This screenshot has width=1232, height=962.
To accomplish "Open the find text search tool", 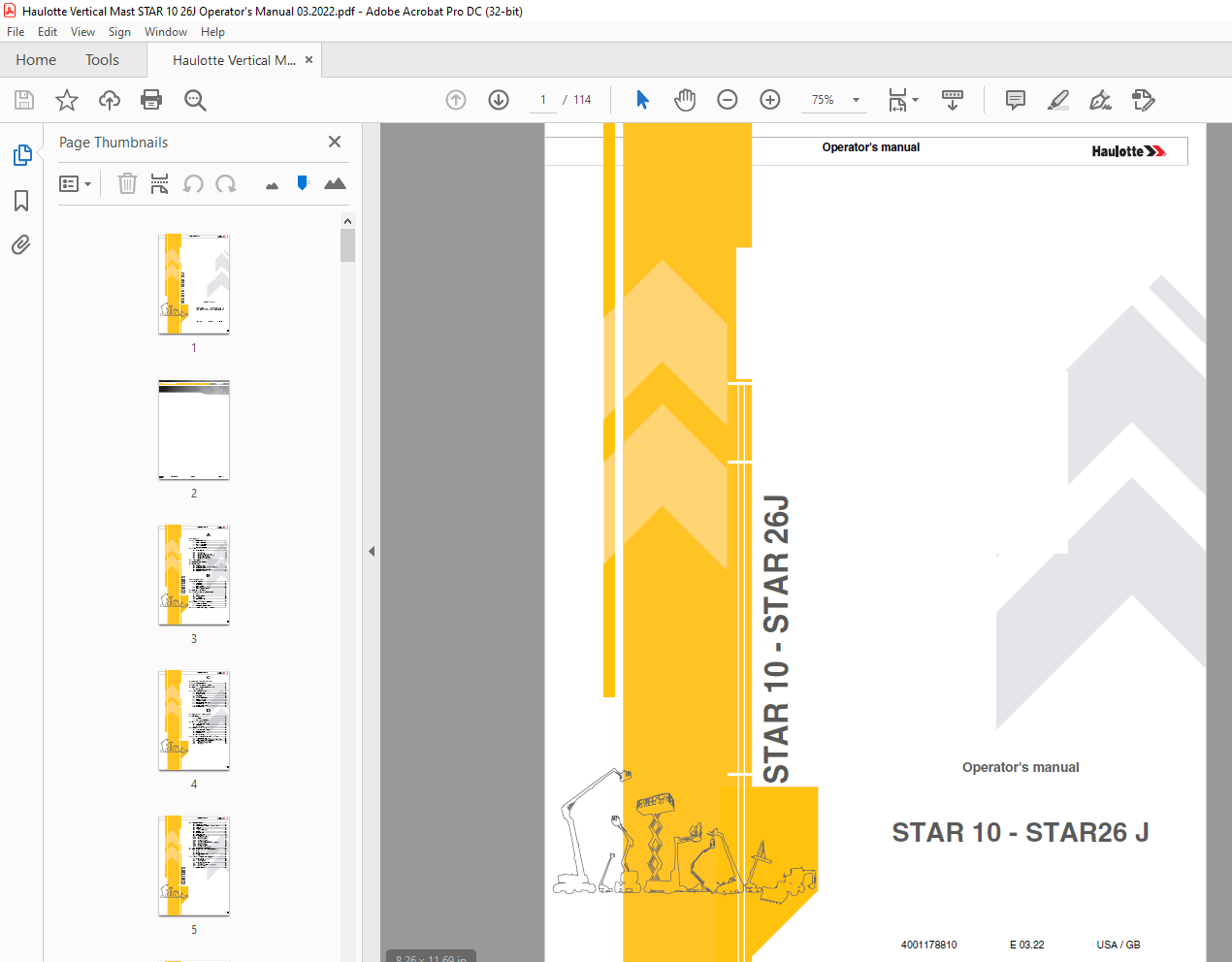I will point(195,100).
